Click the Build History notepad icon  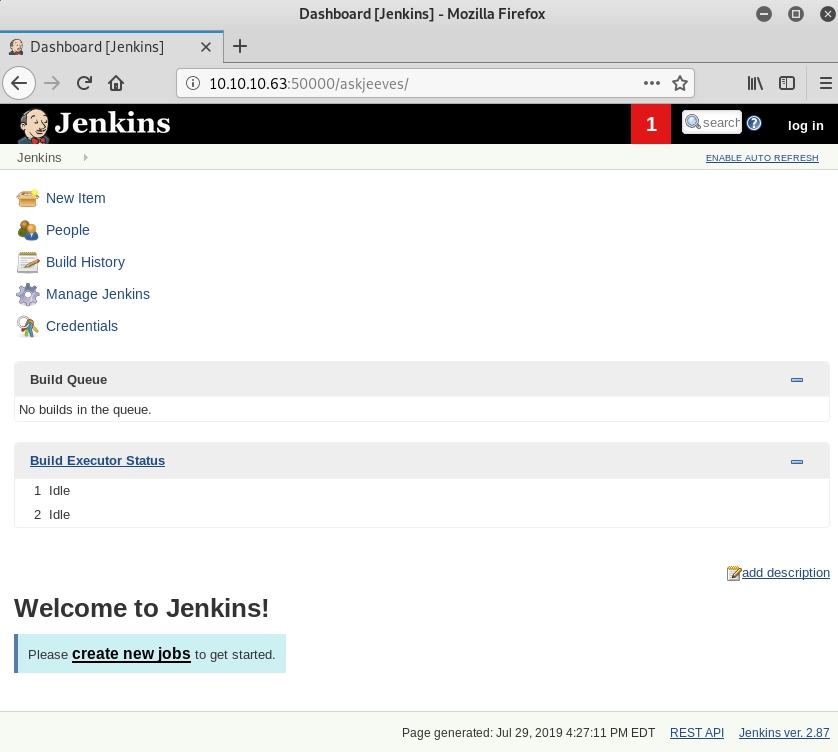[27, 262]
